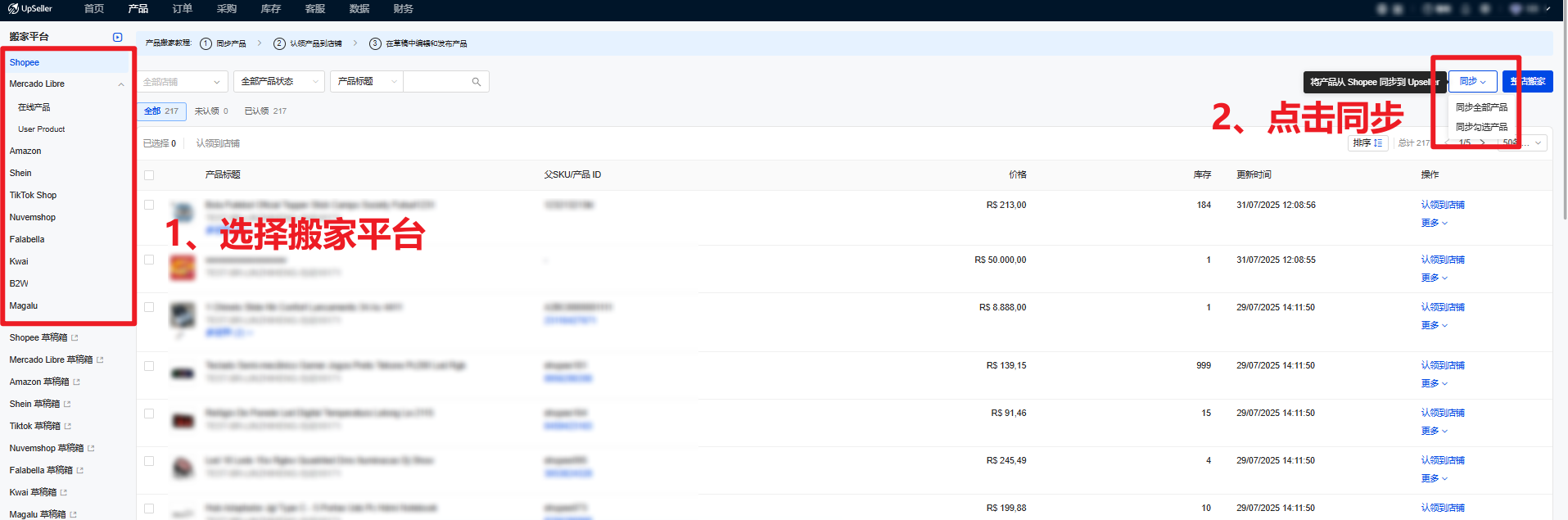This screenshot has height=520, width=1568.
Task: Go to next page arrow in pagination
Action: (x=1482, y=142)
